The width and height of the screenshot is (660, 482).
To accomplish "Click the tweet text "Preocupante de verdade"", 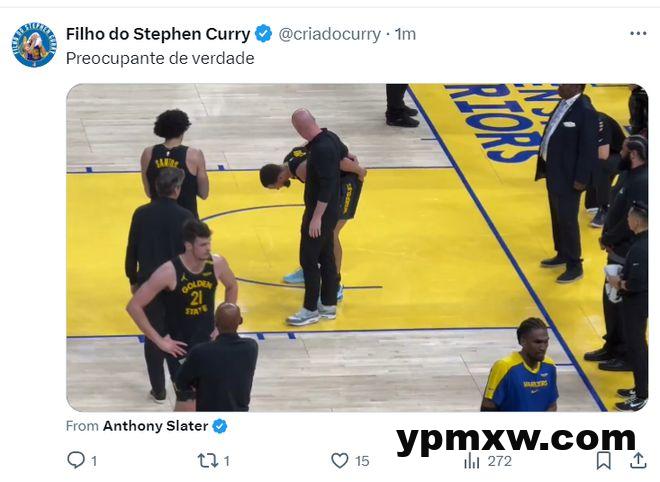I will tap(160, 58).
